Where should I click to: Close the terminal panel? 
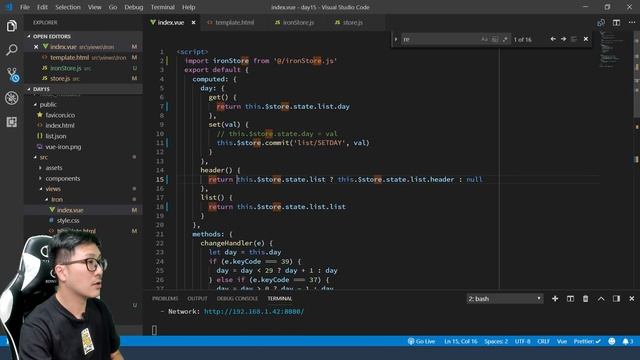point(632,299)
